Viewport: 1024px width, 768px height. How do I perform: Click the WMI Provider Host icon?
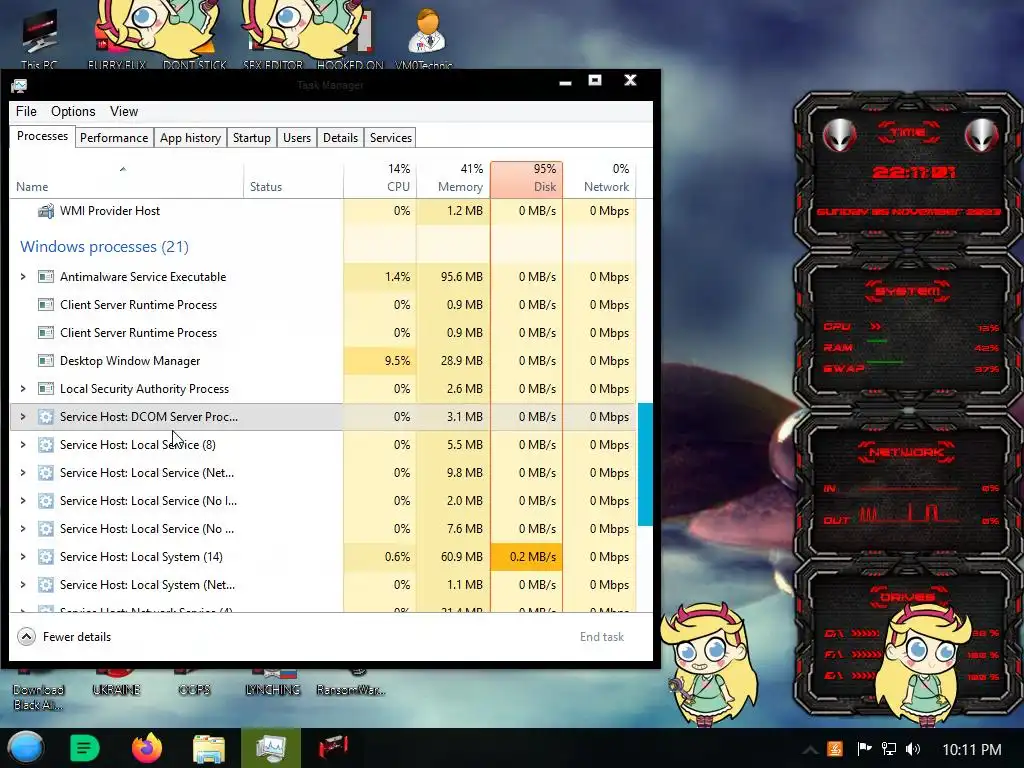coord(46,211)
